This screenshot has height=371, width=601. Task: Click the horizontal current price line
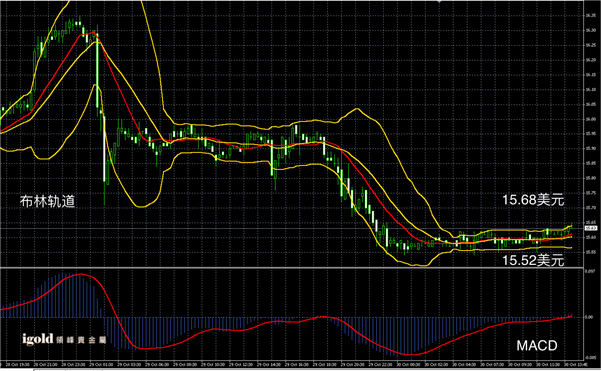pos(291,228)
